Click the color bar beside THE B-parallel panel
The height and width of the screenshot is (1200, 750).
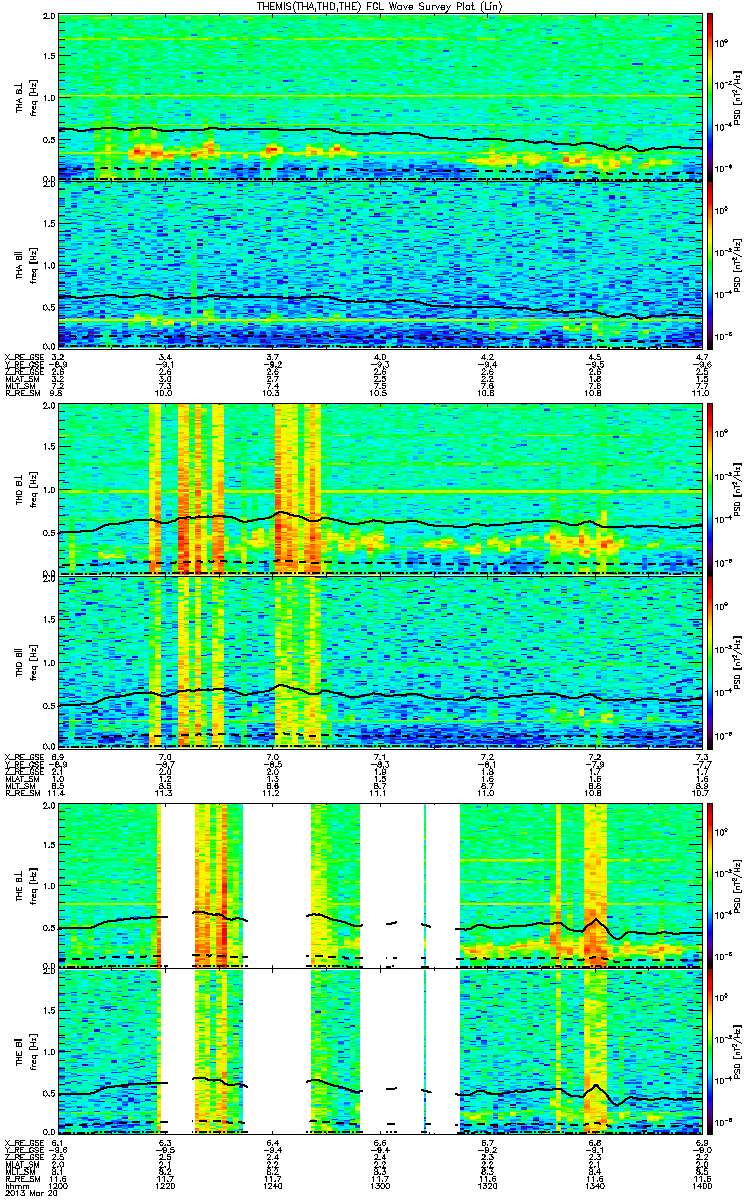709,1052
